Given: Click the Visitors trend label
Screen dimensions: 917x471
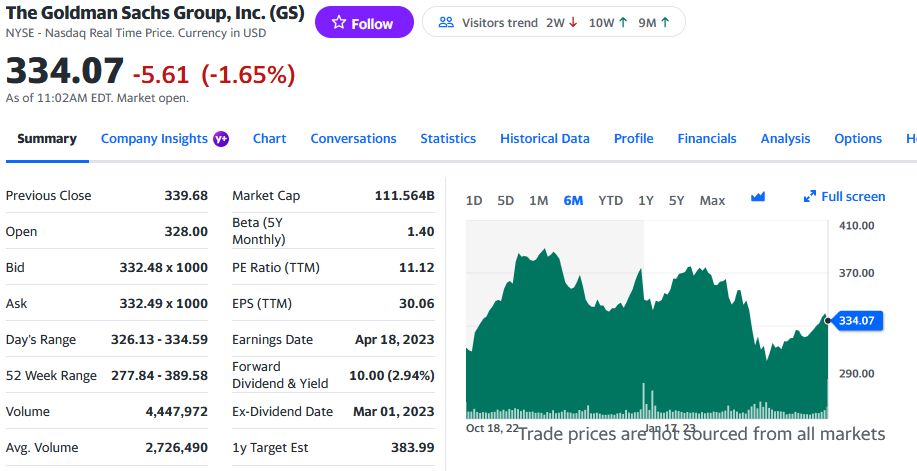Looking at the screenshot, I should click(499, 23).
